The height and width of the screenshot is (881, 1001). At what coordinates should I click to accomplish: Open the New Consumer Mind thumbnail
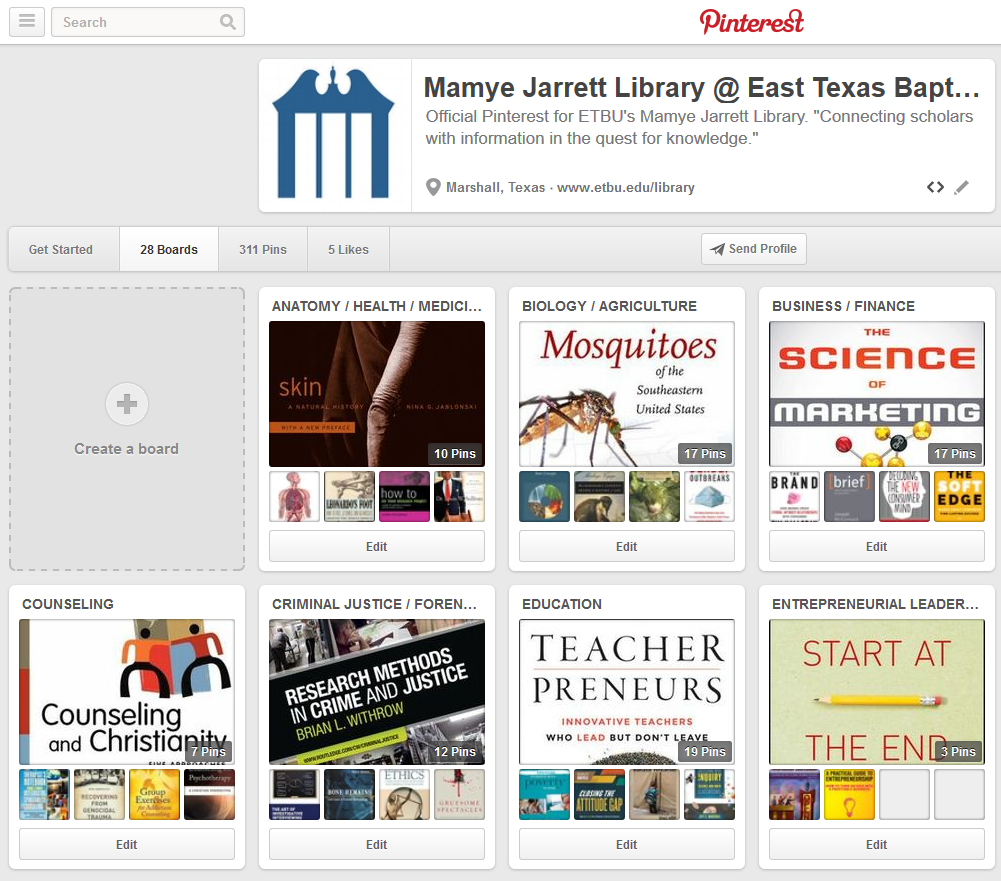(904, 497)
